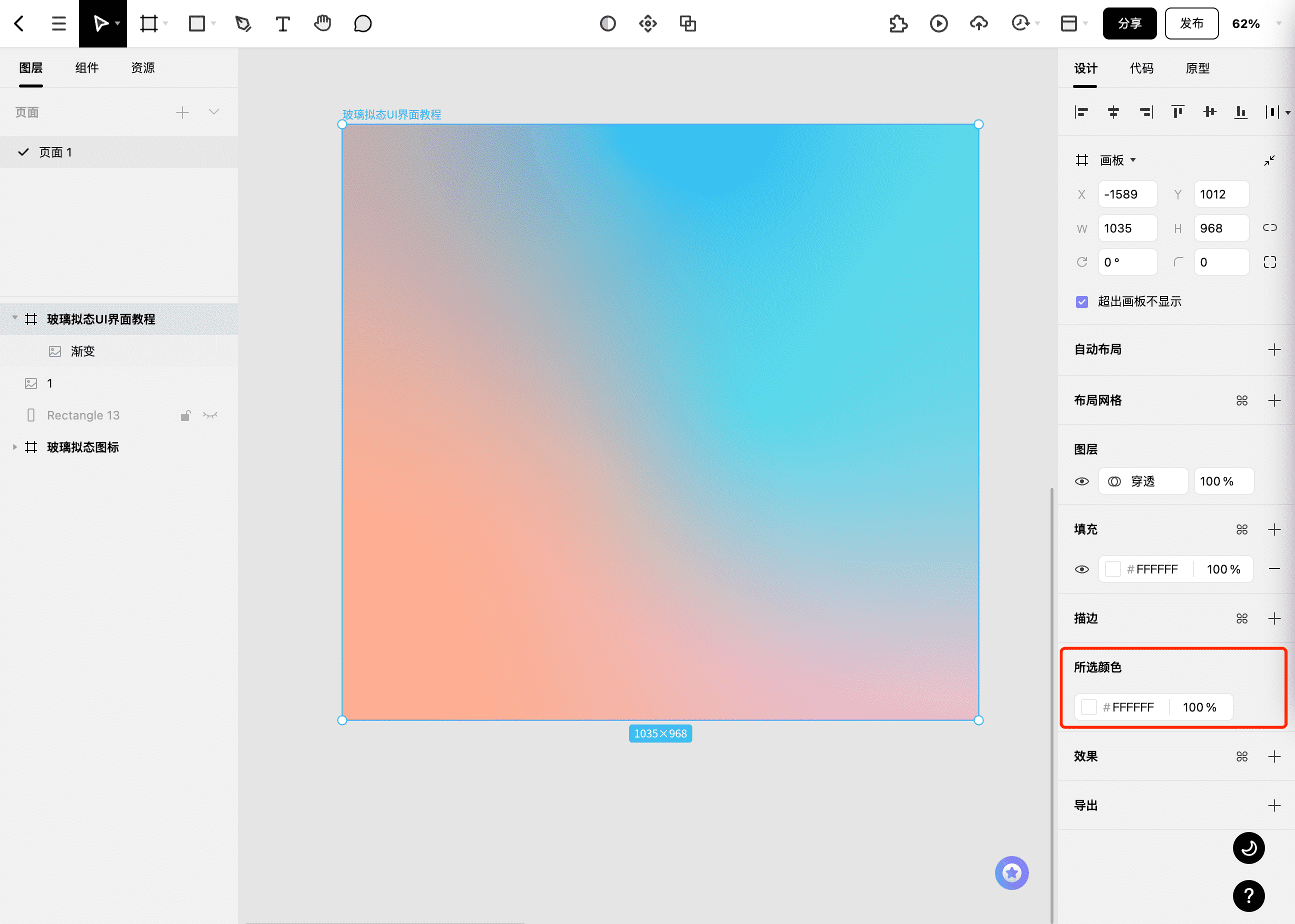This screenshot has height=924, width=1295.
Task: Switch to the 资源 tab
Action: point(143,67)
